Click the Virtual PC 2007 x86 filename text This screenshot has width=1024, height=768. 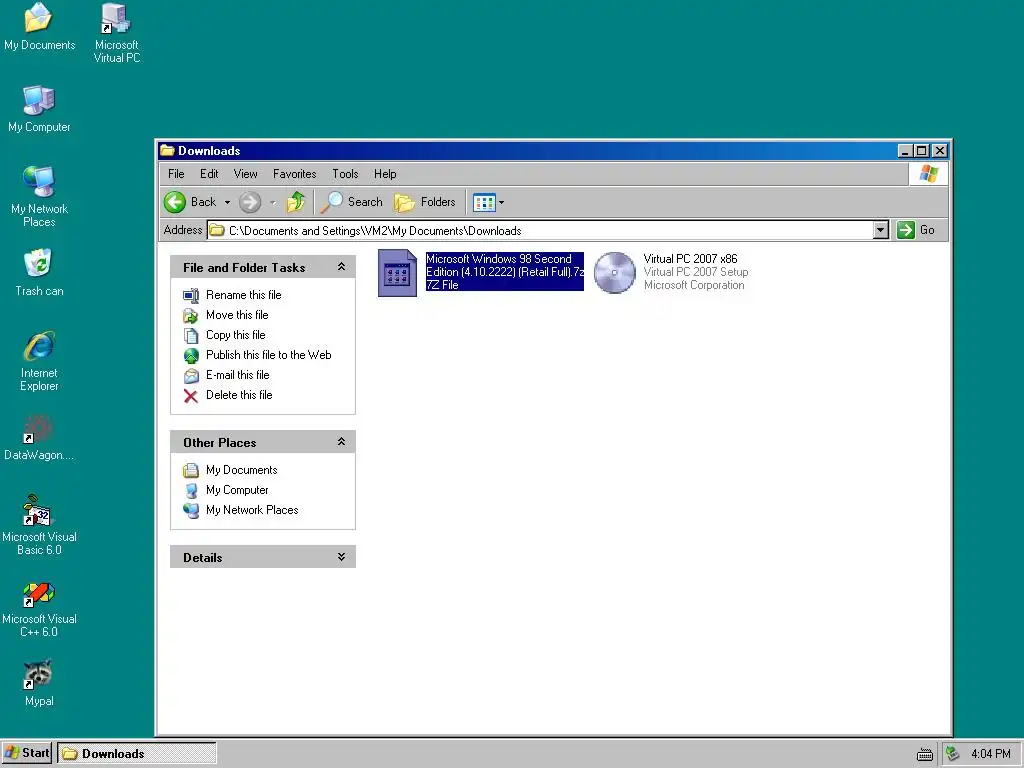point(690,259)
